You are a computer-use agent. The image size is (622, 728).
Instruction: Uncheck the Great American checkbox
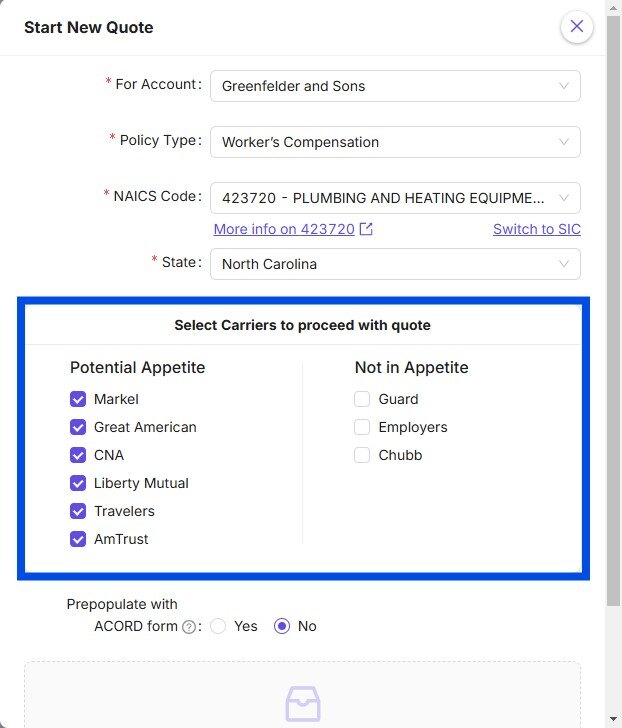coord(78,427)
